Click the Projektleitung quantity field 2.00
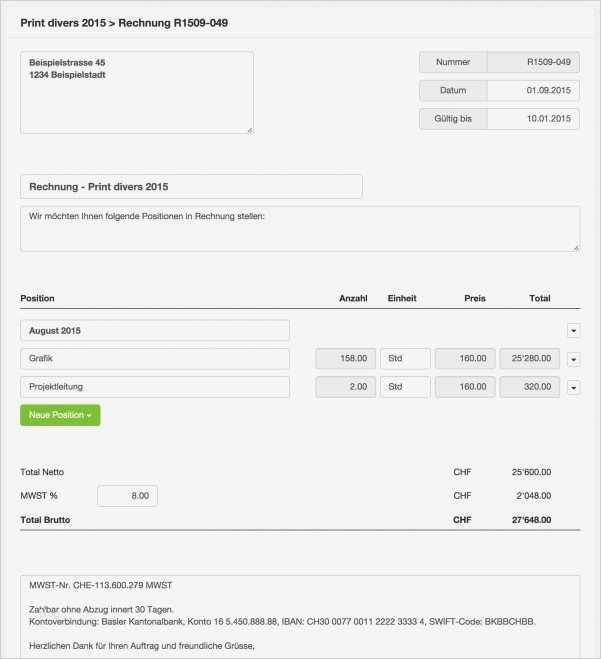This screenshot has height=659, width=601. [345, 387]
